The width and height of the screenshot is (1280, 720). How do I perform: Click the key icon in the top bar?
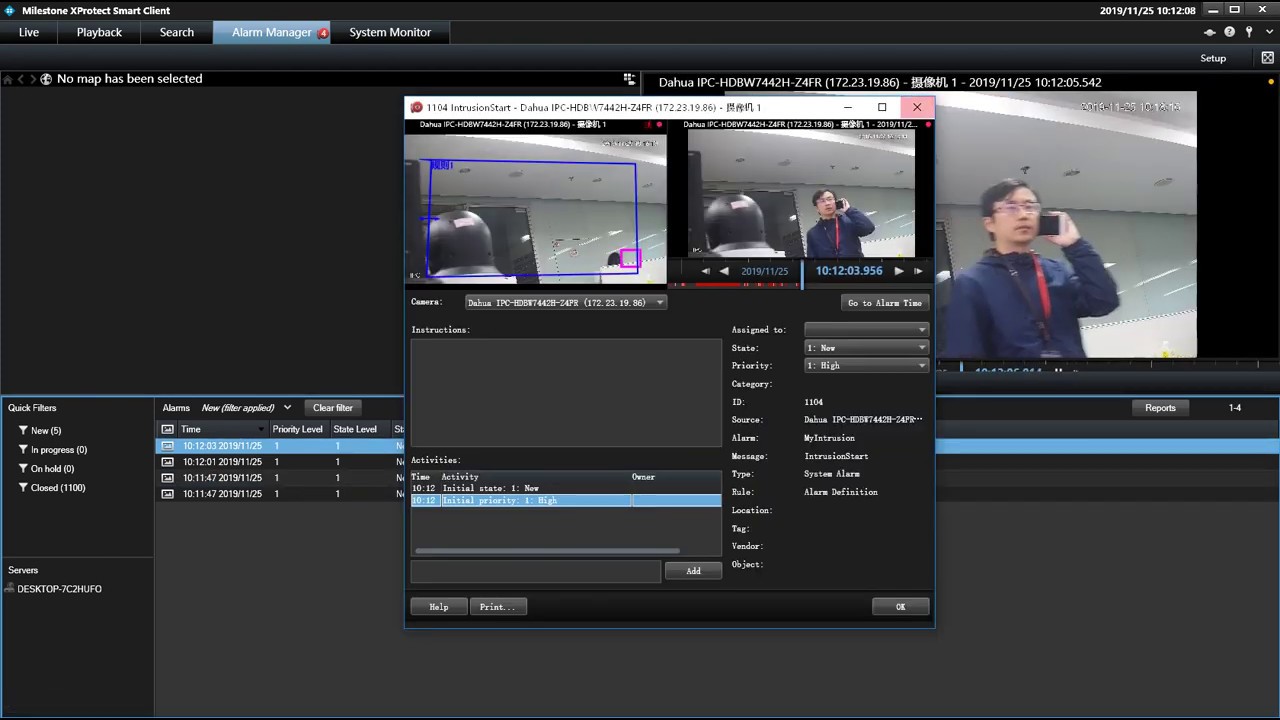pos(1249,32)
